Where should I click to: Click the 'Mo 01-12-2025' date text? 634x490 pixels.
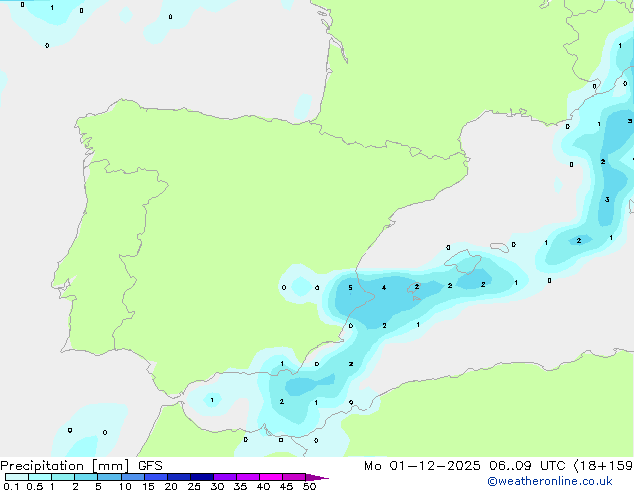(422, 466)
